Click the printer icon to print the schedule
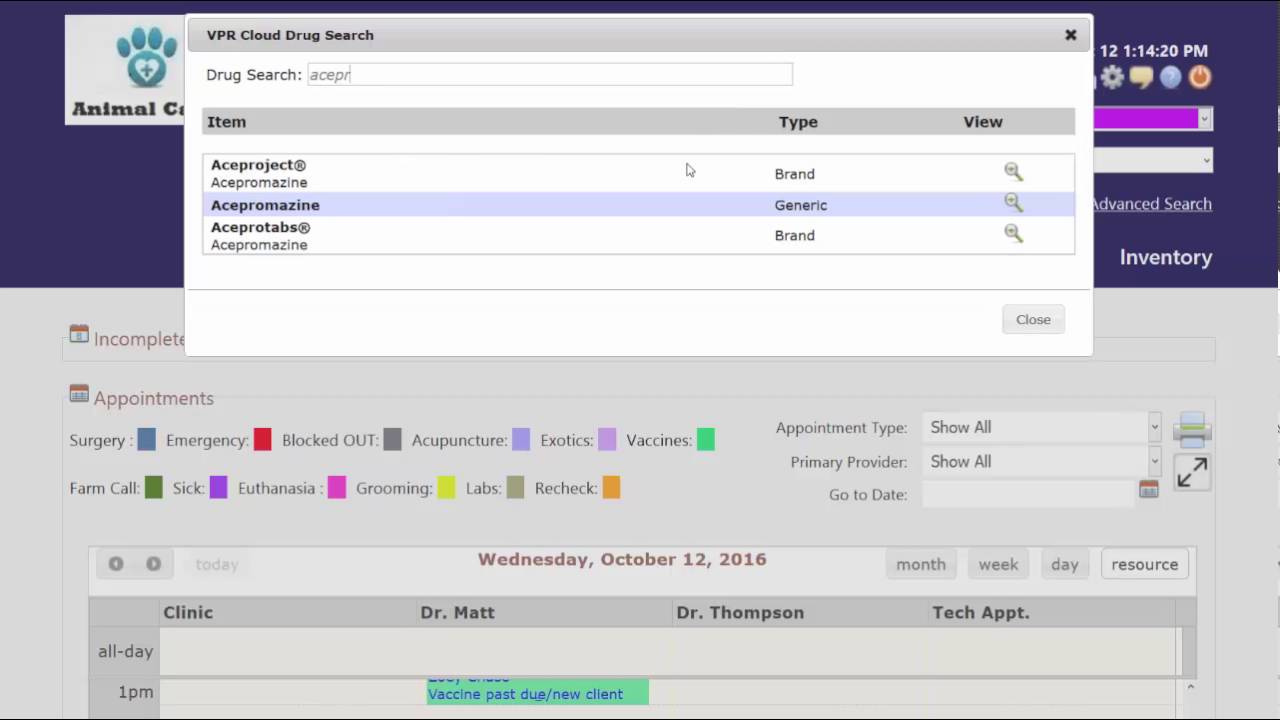 coord(1192,430)
